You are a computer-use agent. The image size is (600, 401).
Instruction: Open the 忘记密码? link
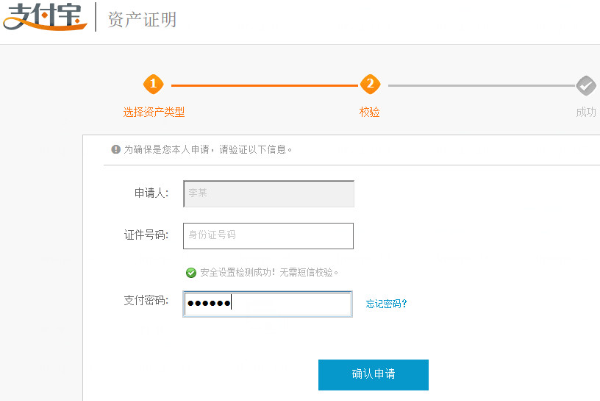[x=386, y=303]
